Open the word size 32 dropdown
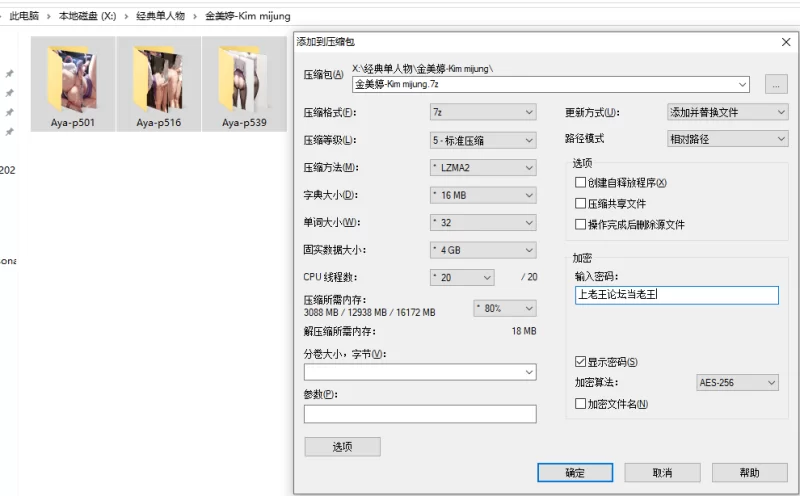 pos(483,222)
